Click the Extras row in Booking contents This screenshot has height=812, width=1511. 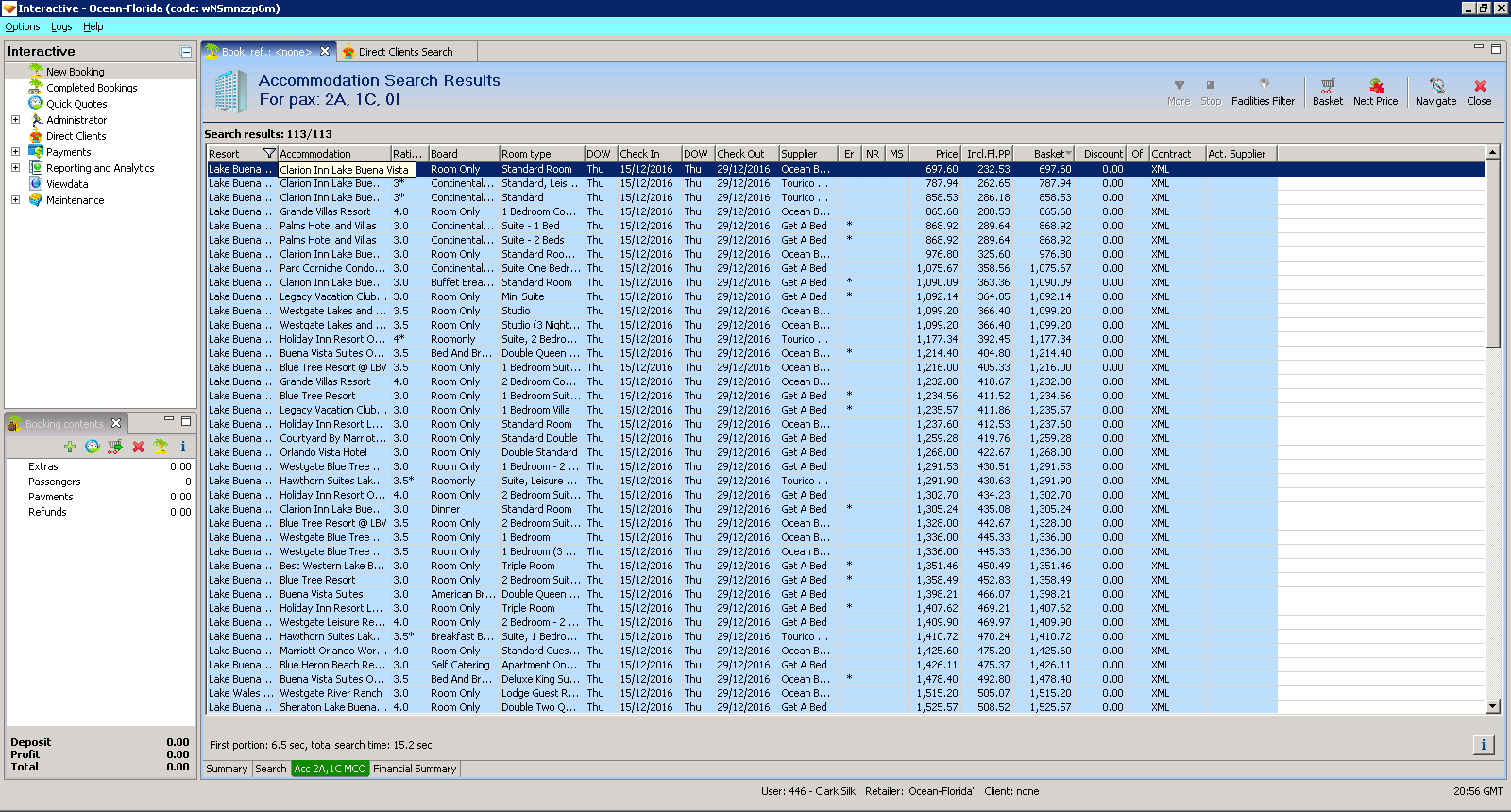tap(100, 466)
